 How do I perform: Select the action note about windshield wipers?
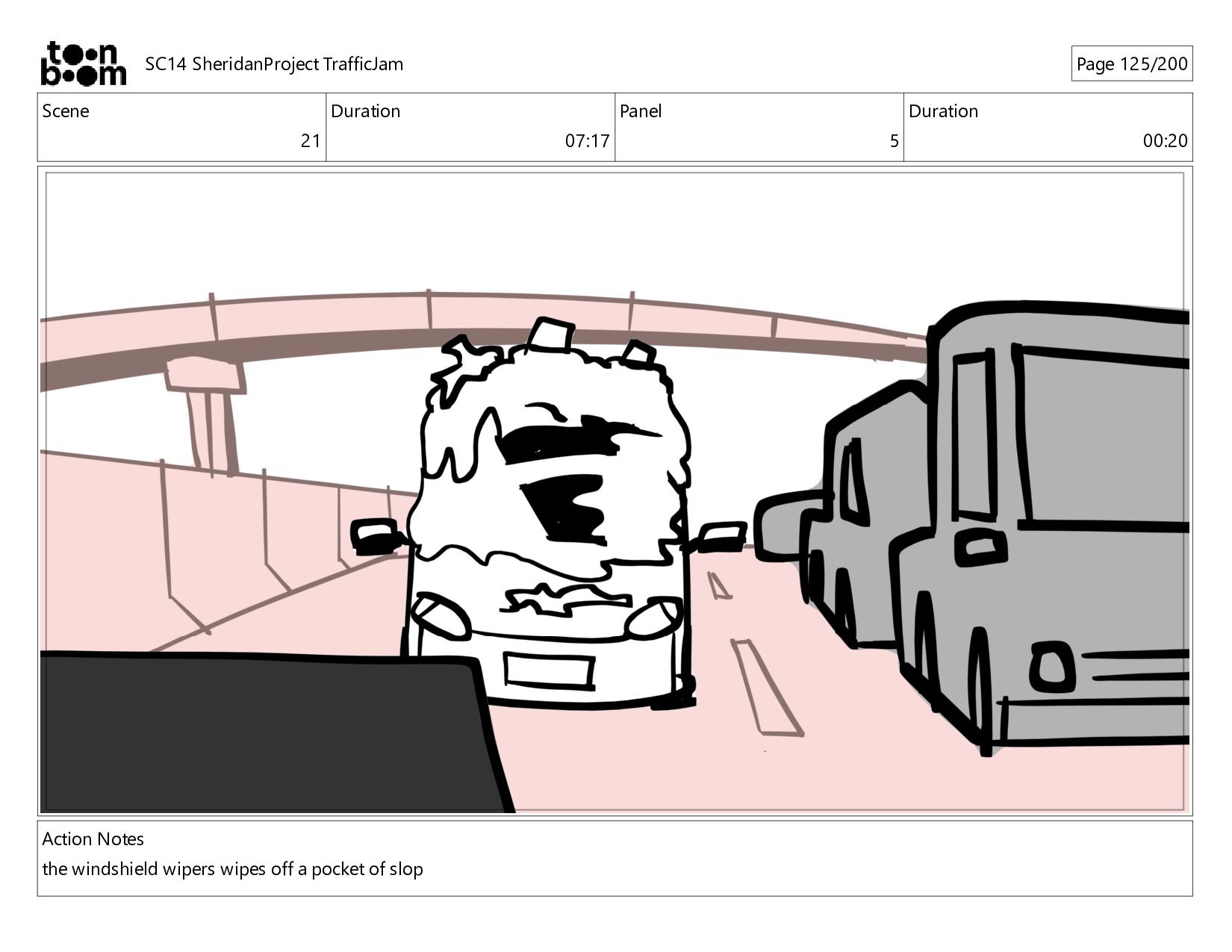[x=233, y=869]
